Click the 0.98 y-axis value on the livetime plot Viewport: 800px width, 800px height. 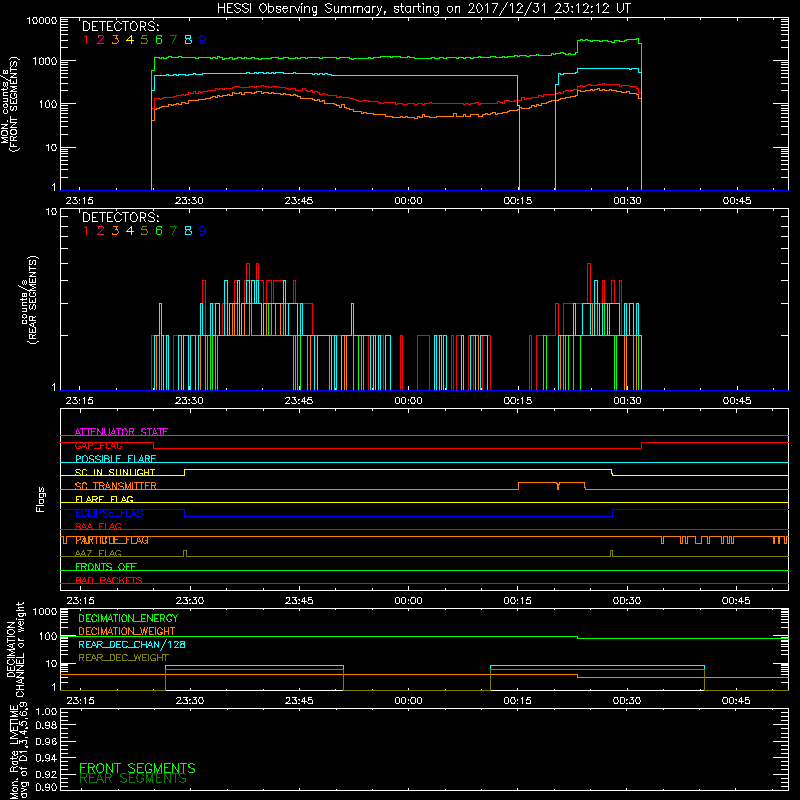point(46,726)
